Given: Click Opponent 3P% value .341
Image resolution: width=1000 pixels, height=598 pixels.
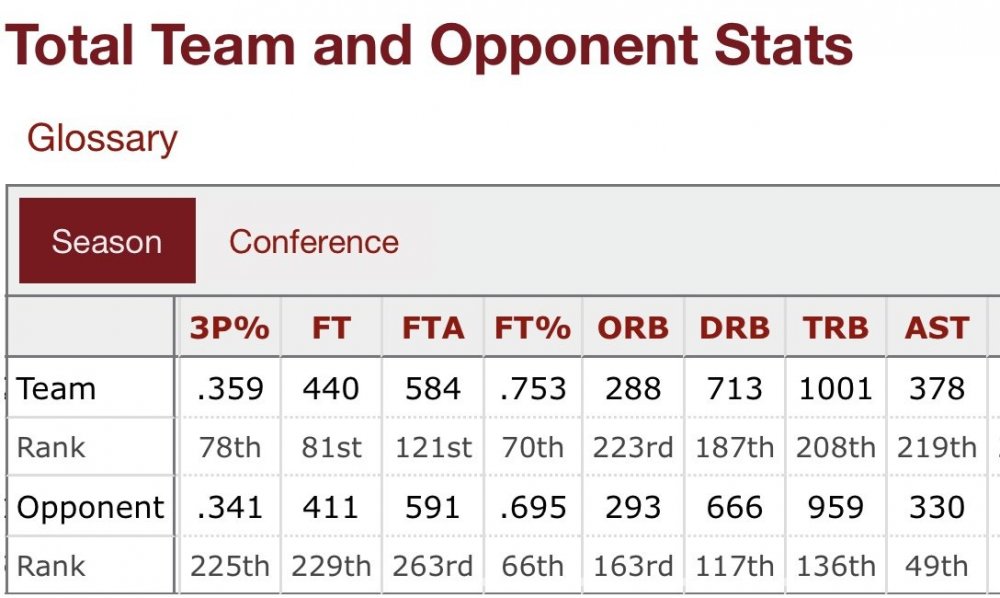Looking at the screenshot, I should click(x=230, y=508).
